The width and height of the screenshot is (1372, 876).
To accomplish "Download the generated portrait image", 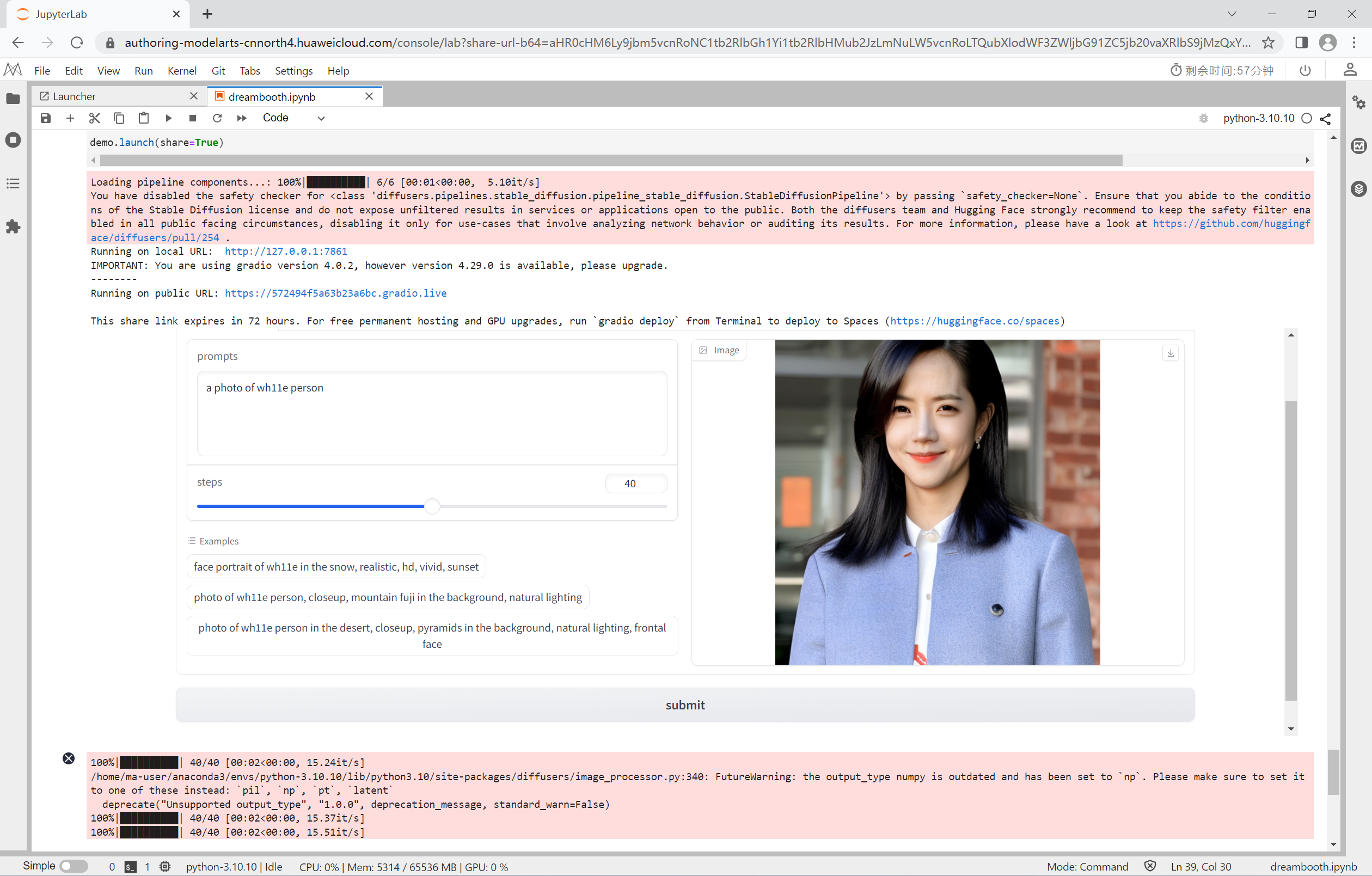I will (1171, 353).
